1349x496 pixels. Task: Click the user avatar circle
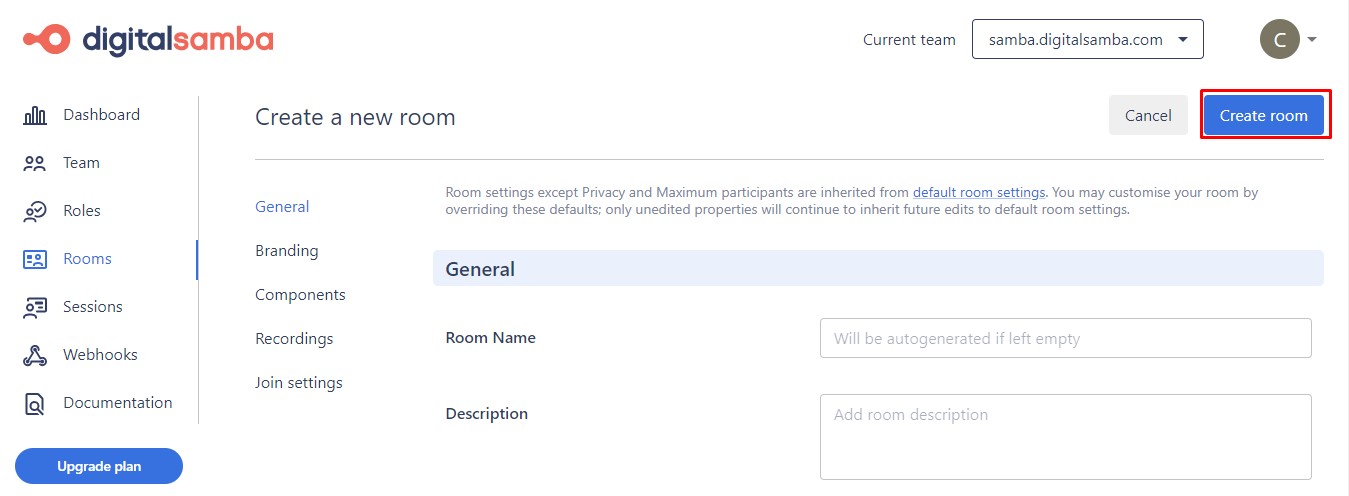(x=1279, y=40)
